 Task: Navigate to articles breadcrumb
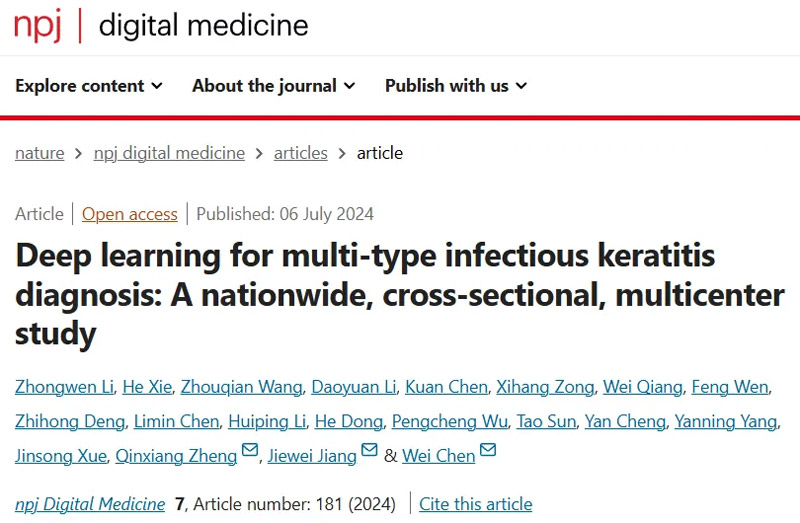tap(301, 153)
